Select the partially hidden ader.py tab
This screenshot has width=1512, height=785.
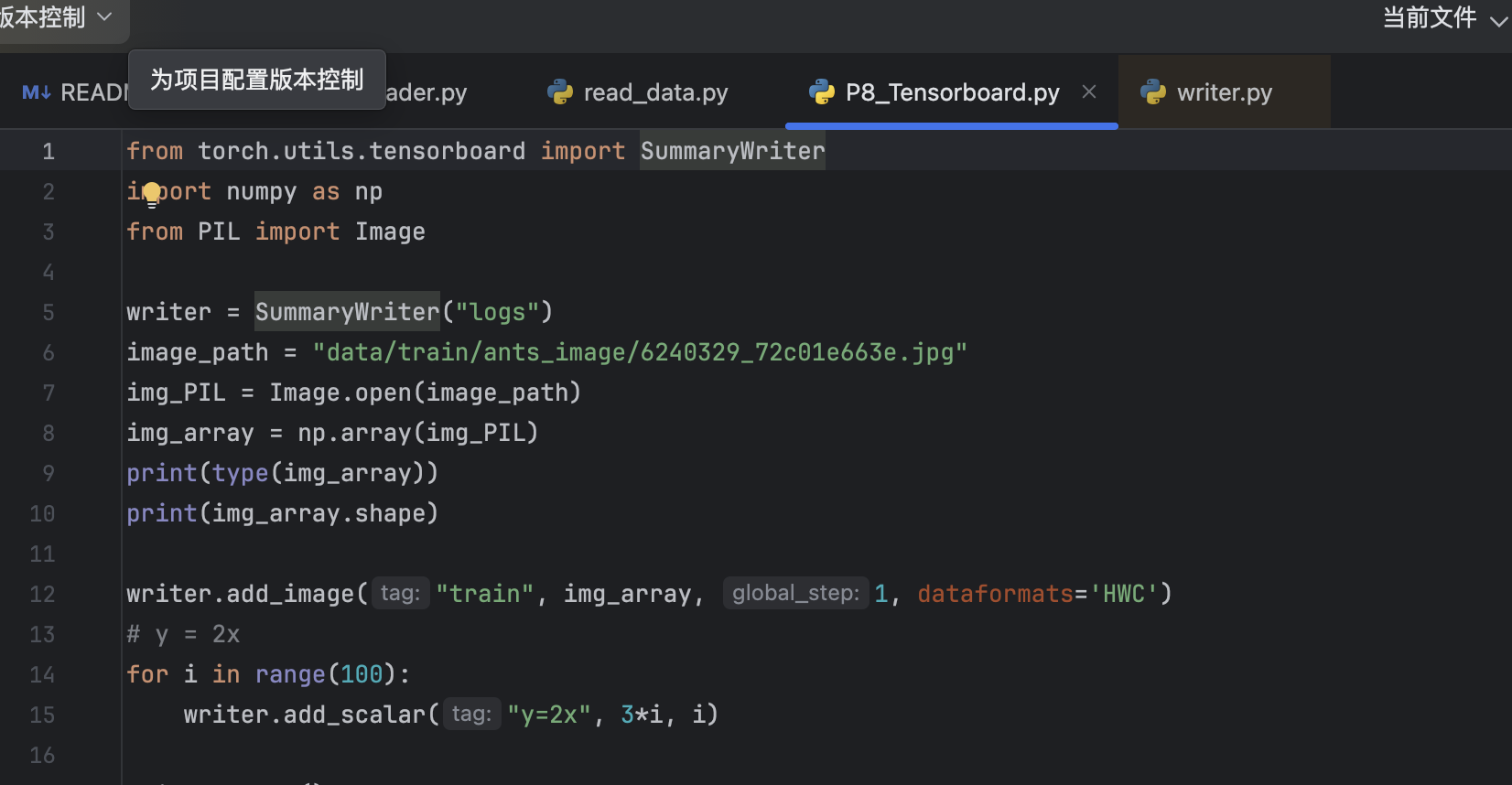coord(427,92)
